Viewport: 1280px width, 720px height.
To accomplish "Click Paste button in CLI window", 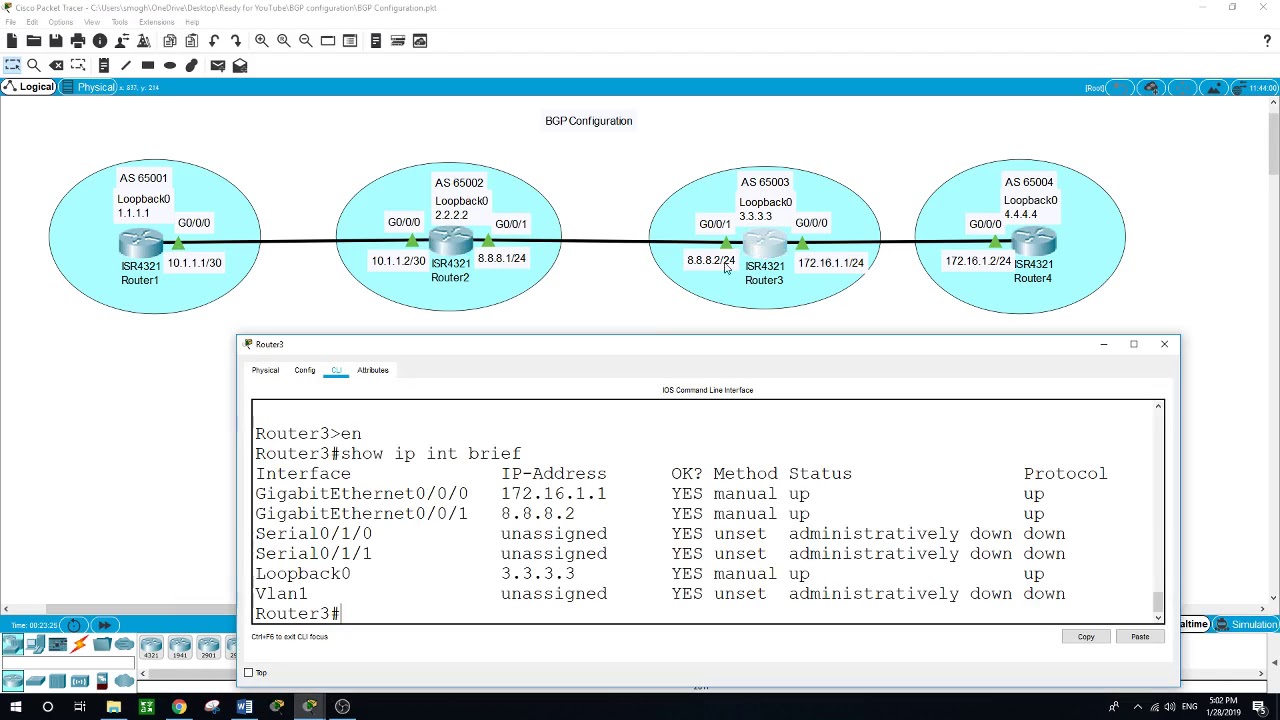I will [x=1140, y=637].
